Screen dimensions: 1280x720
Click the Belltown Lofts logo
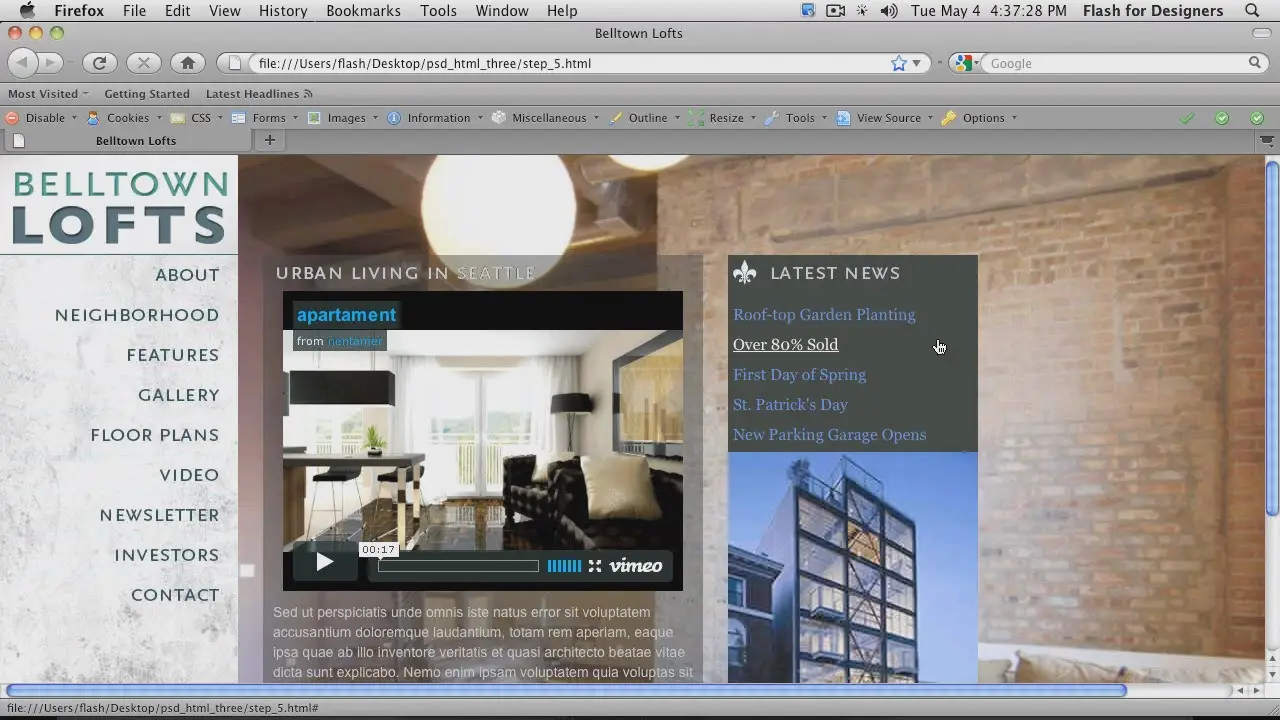(119, 206)
